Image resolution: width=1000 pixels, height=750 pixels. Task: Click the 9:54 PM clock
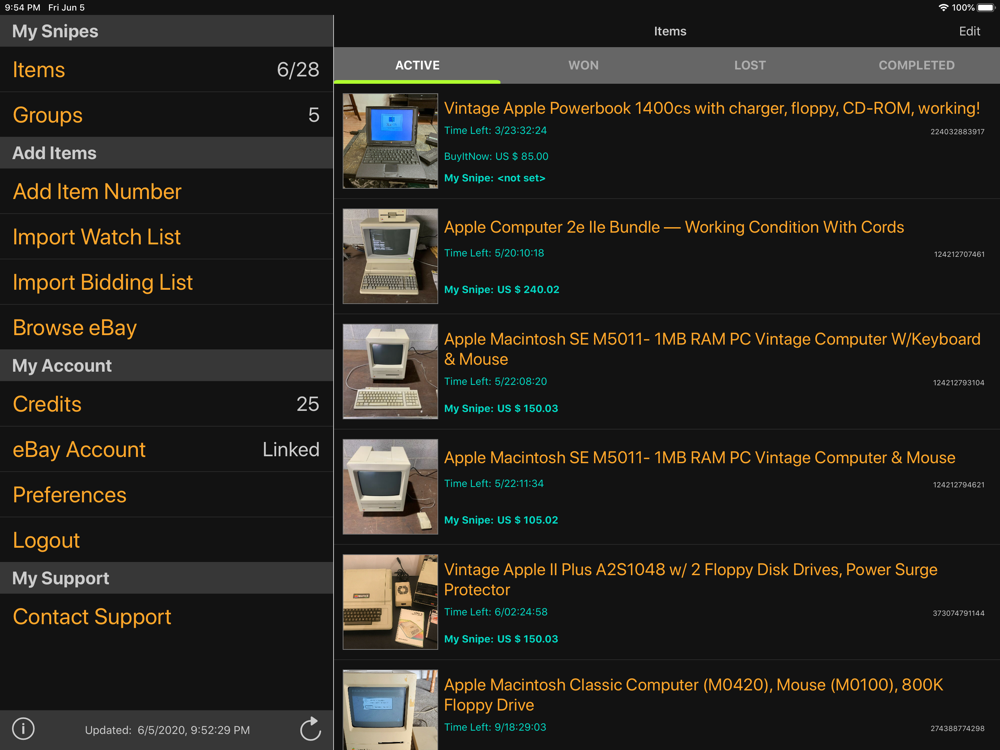[x=22, y=8]
